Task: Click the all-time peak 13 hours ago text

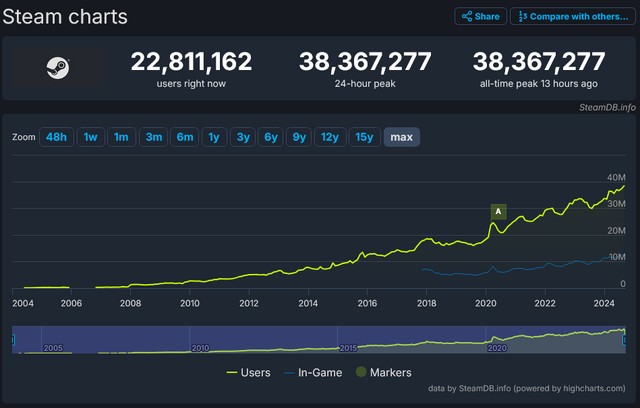Action: point(538,84)
